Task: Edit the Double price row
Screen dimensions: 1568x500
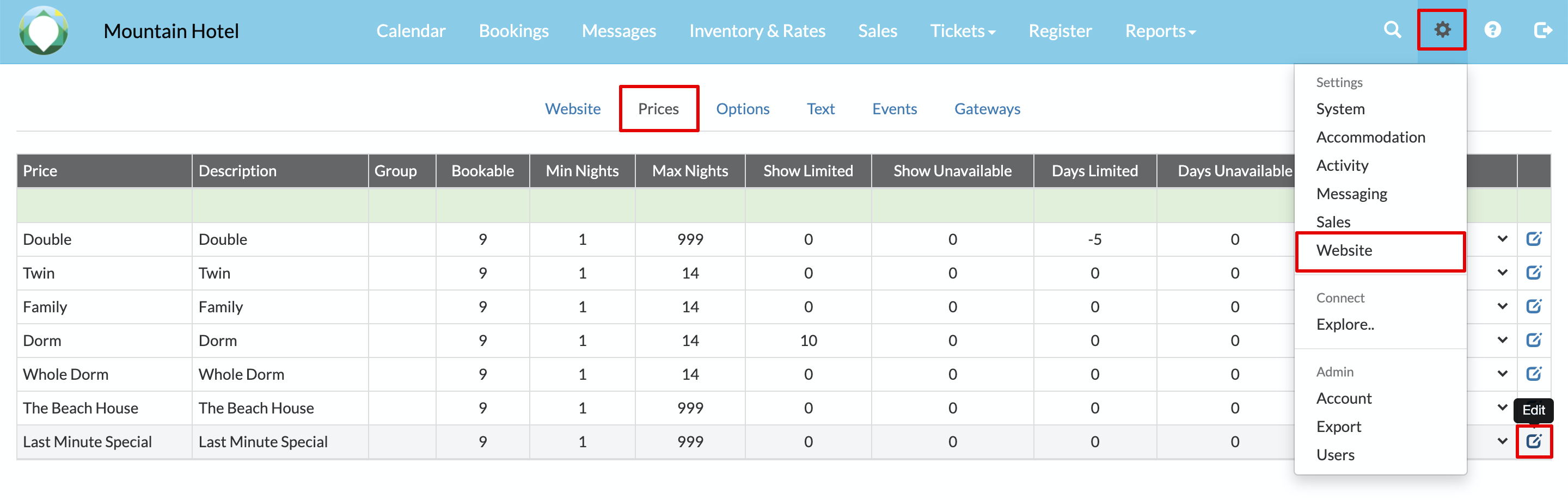Action: click(x=1533, y=239)
